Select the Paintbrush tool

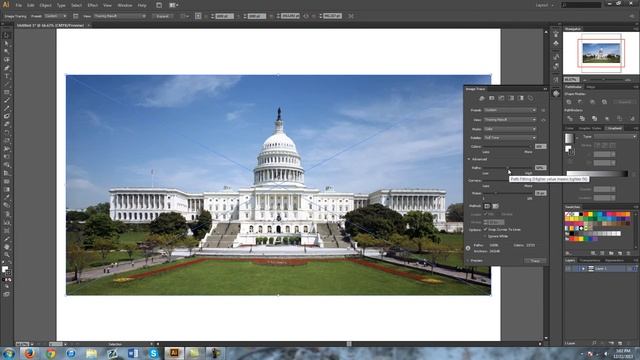pyautogui.click(x=7, y=100)
